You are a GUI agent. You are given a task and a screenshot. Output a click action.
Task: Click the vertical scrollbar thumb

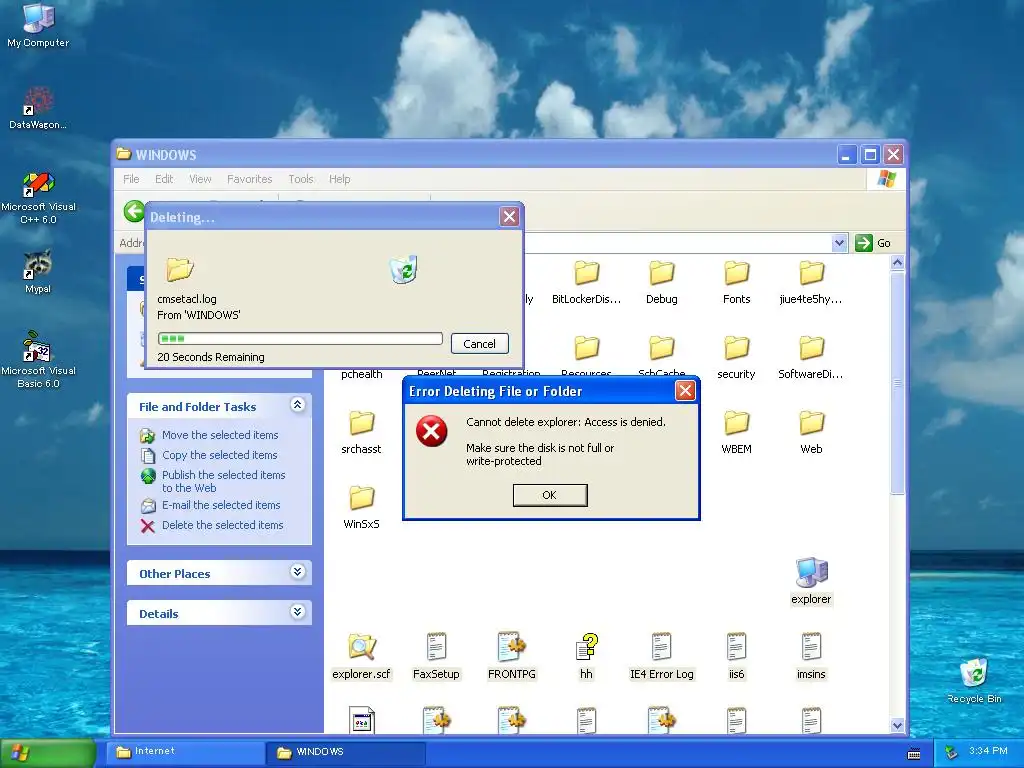coord(897,383)
